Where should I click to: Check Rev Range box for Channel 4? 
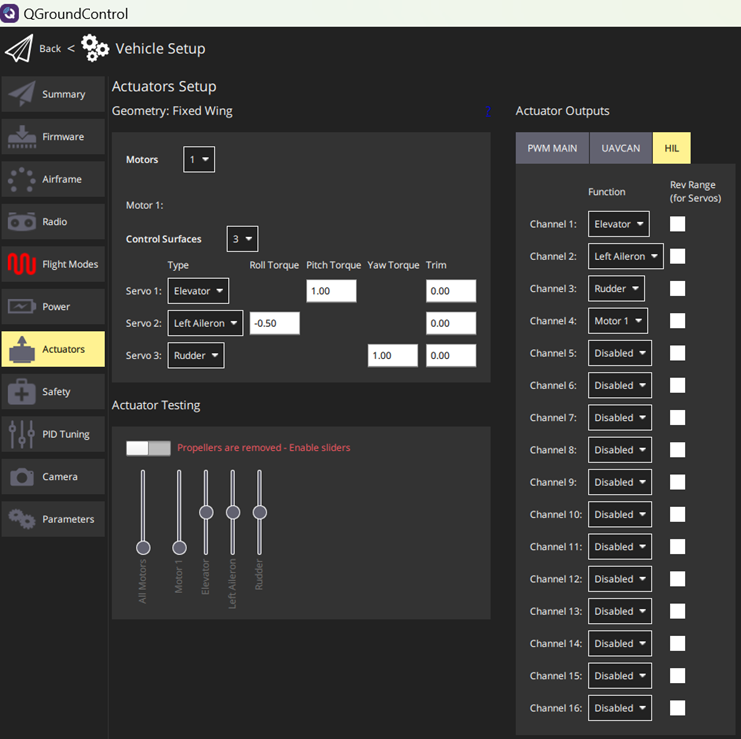677,321
